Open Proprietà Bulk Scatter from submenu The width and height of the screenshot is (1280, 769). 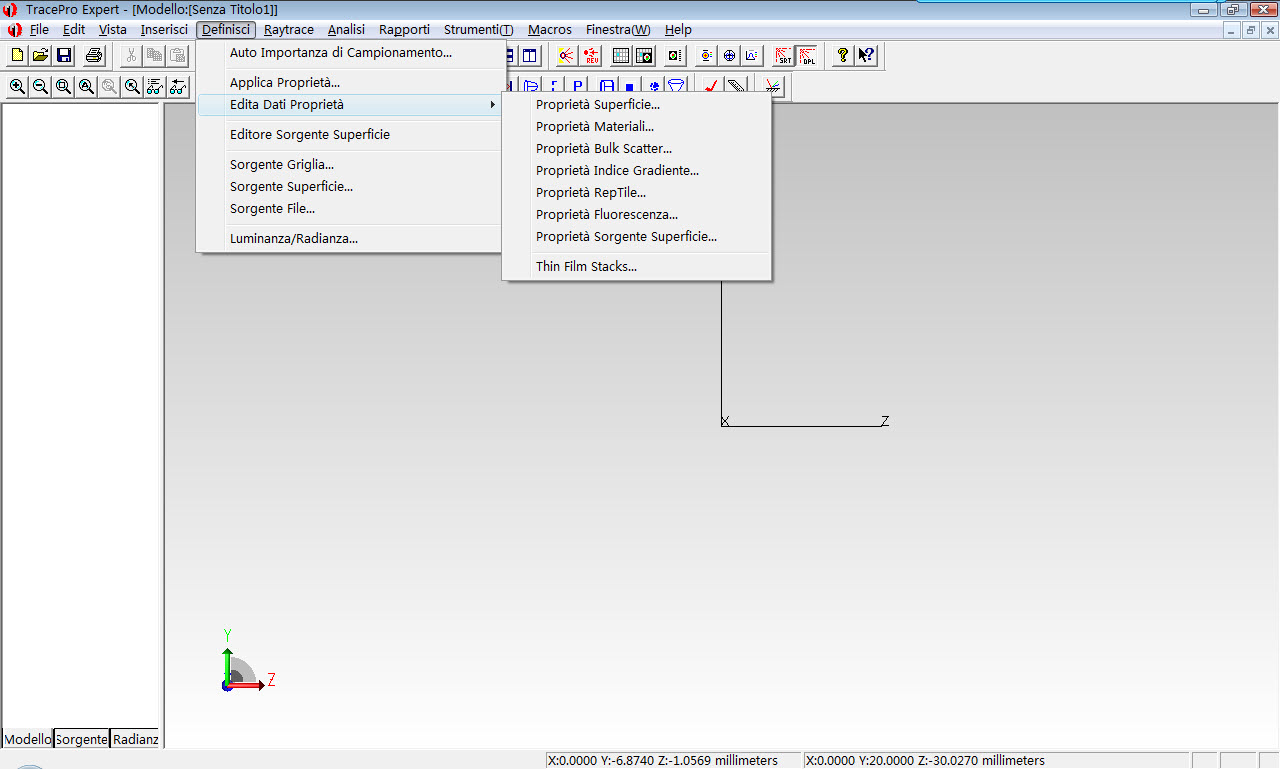tap(637, 148)
